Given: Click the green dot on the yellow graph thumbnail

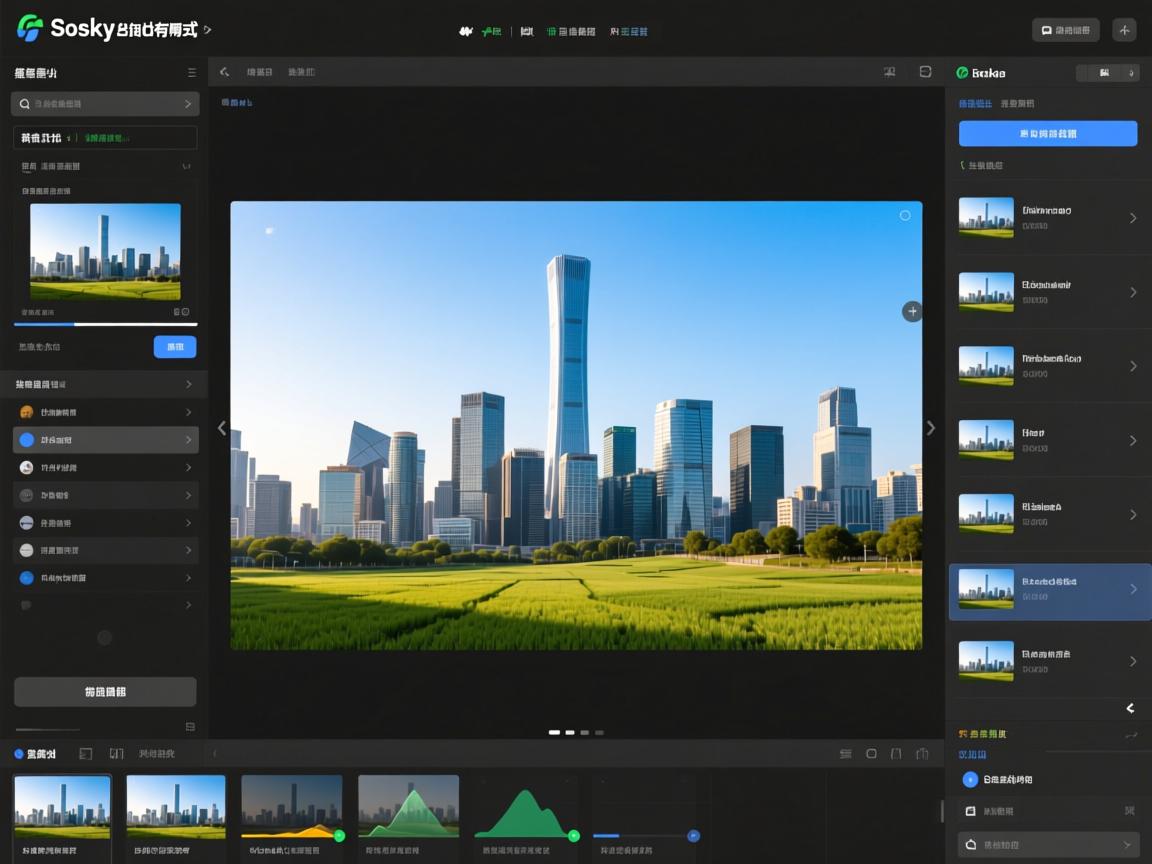Looking at the screenshot, I should [x=339, y=835].
